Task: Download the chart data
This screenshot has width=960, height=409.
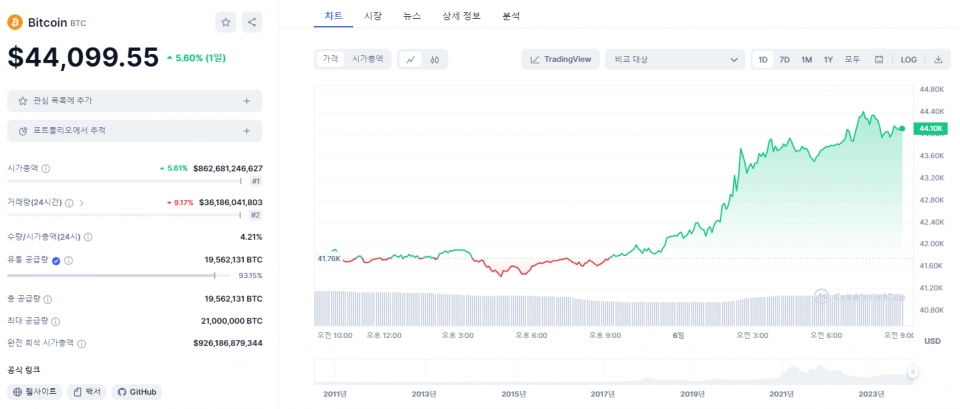Action: pyautogui.click(x=938, y=60)
